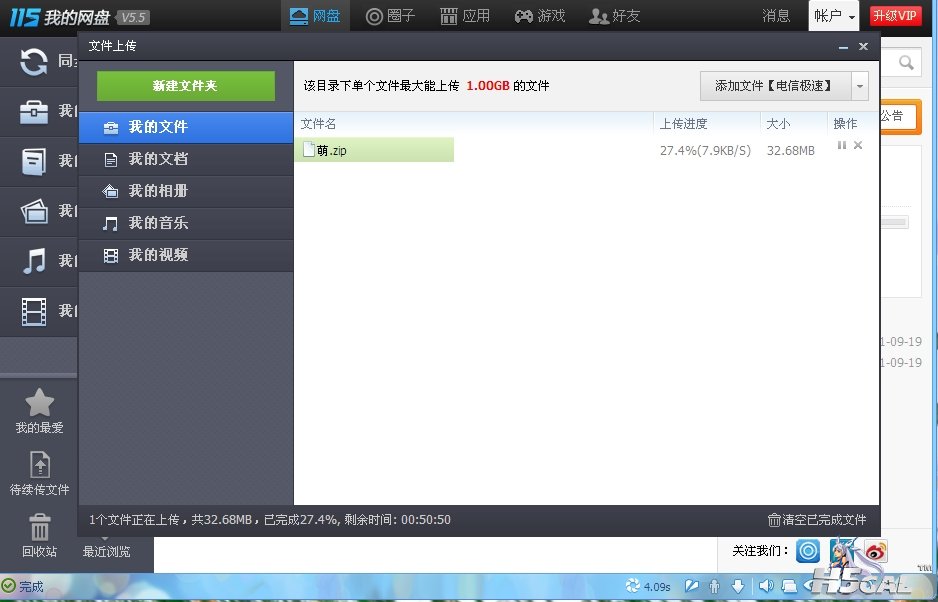Pause the 萌.zip upload
The height and width of the screenshot is (602, 938).
841,146
